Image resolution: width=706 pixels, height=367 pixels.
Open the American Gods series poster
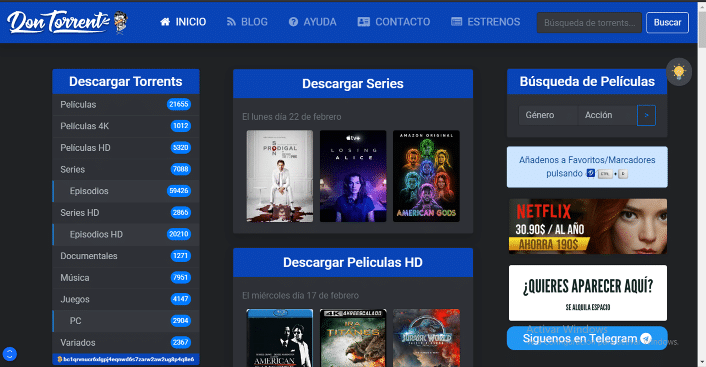tap(426, 176)
